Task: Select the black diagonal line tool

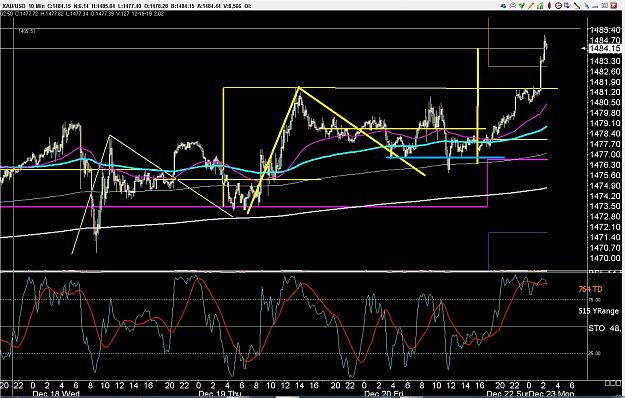Action: click(577, 6)
